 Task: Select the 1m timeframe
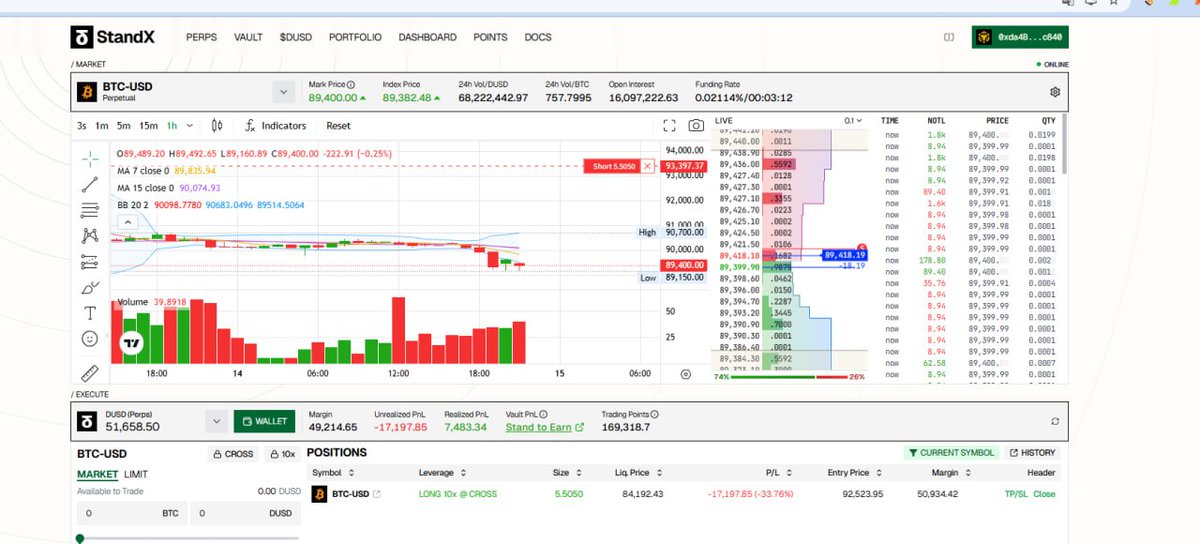click(102, 126)
